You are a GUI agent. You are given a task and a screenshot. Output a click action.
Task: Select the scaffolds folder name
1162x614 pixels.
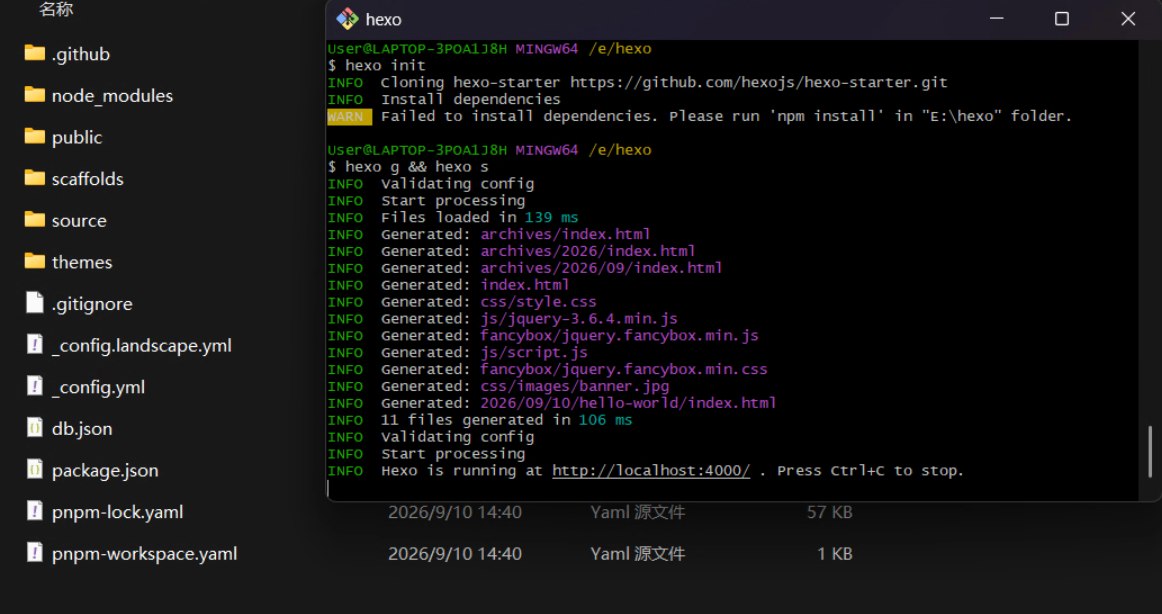click(x=87, y=178)
